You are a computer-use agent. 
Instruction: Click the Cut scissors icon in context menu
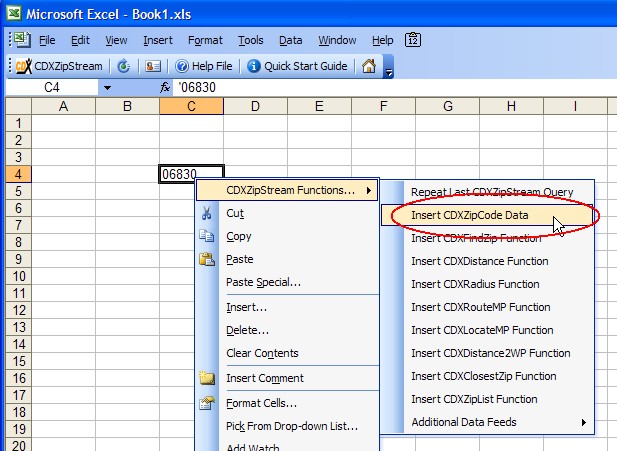(207, 213)
